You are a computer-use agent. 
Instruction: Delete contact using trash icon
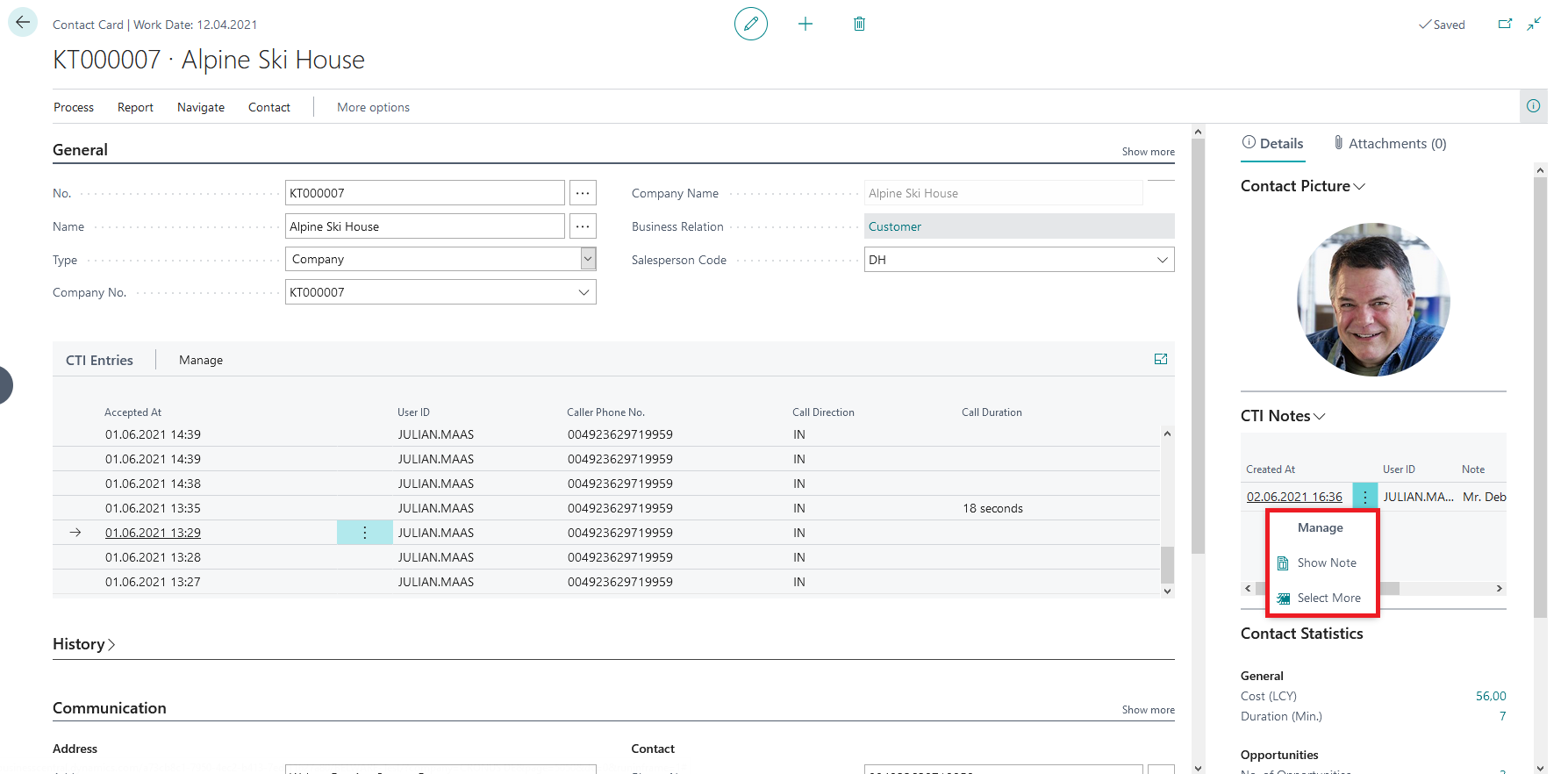point(859,24)
